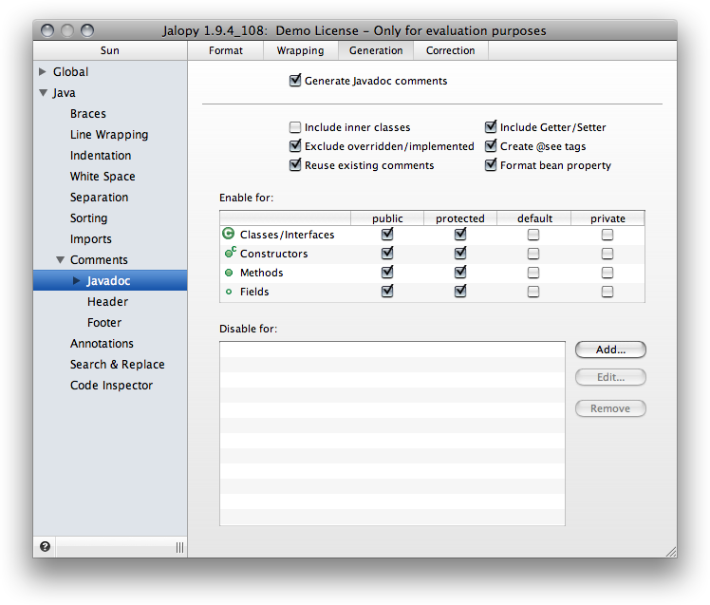Click the Constructors row icon

[x=230, y=252]
